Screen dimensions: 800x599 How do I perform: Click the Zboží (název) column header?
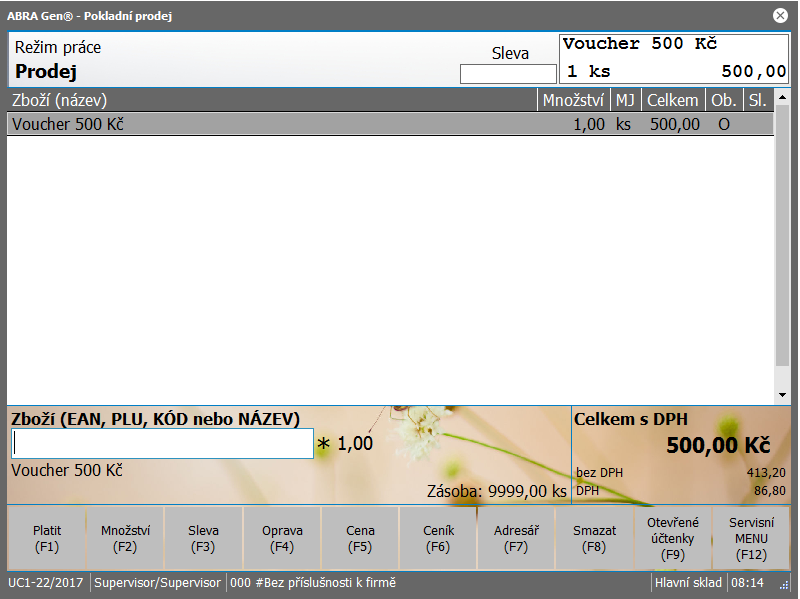tap(270, 100)
